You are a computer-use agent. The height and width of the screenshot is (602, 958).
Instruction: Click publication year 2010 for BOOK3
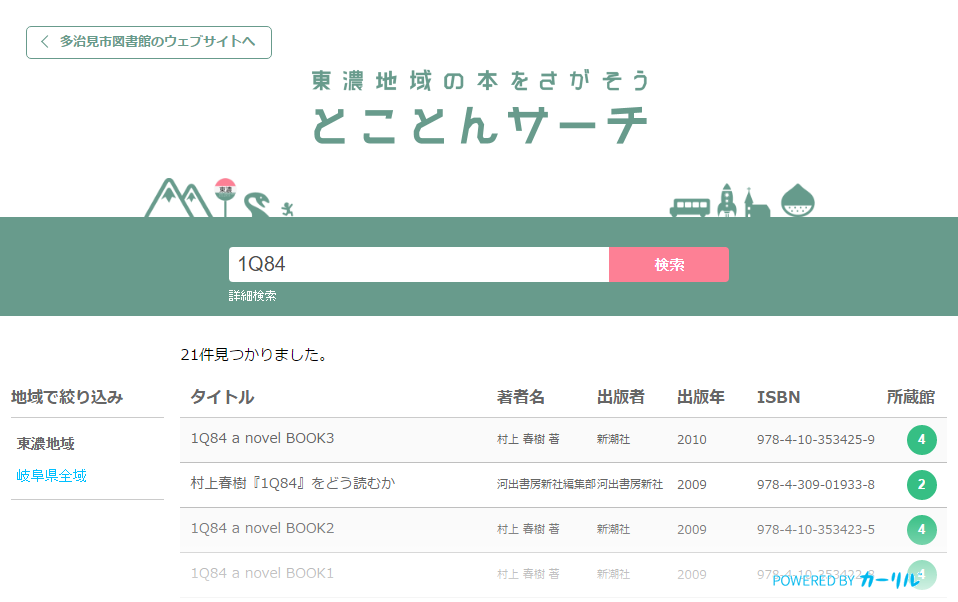coord(692,439)
